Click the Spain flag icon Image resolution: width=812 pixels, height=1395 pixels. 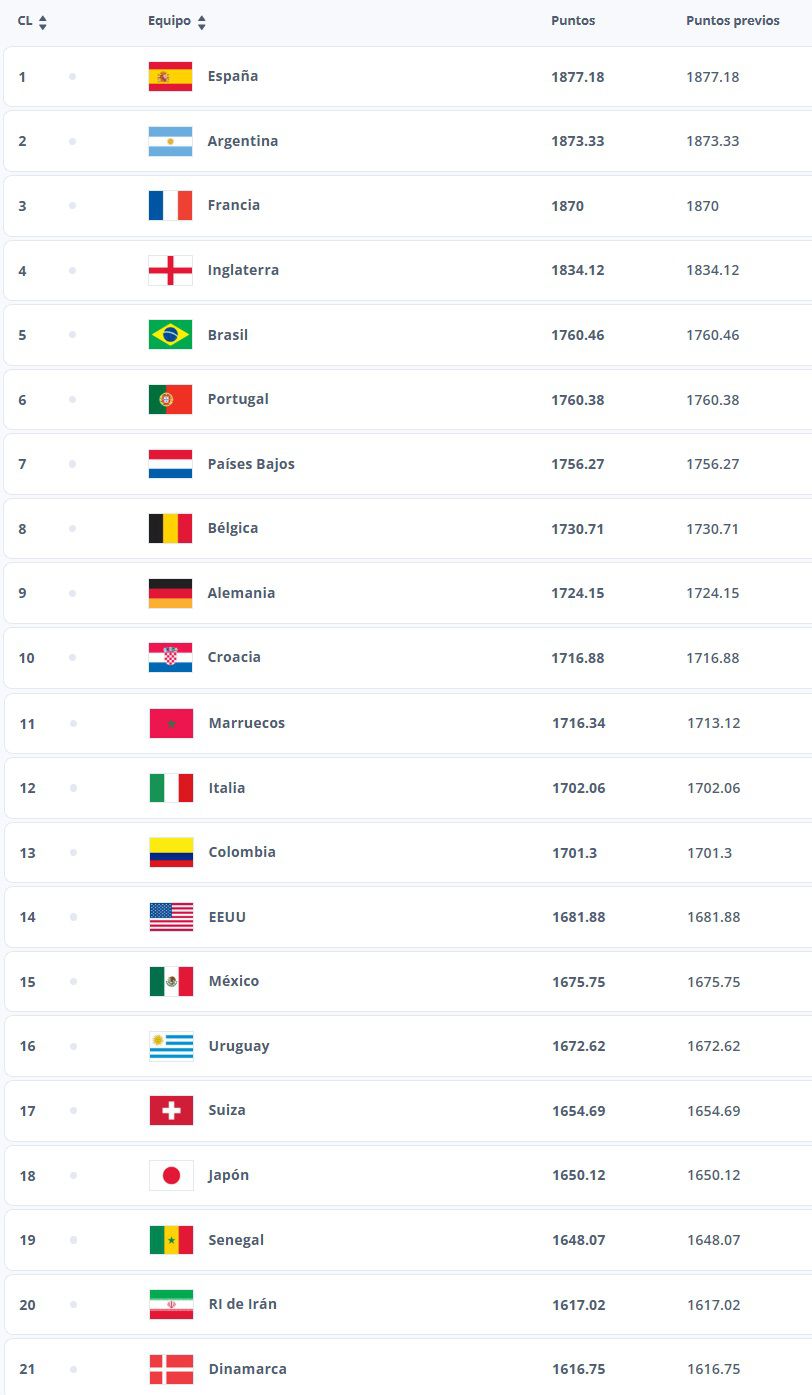click(x=170, y=74)
